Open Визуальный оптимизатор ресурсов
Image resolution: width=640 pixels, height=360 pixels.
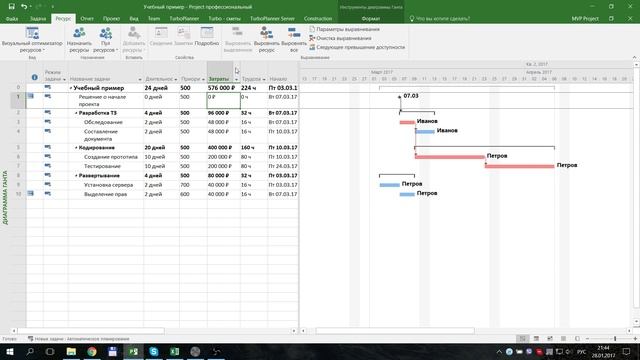[32, 40]
